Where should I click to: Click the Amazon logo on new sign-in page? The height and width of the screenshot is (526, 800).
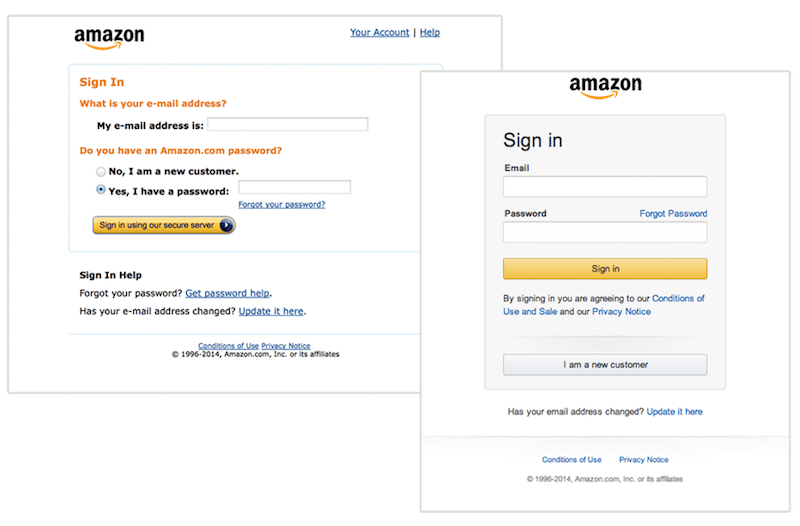605,87
